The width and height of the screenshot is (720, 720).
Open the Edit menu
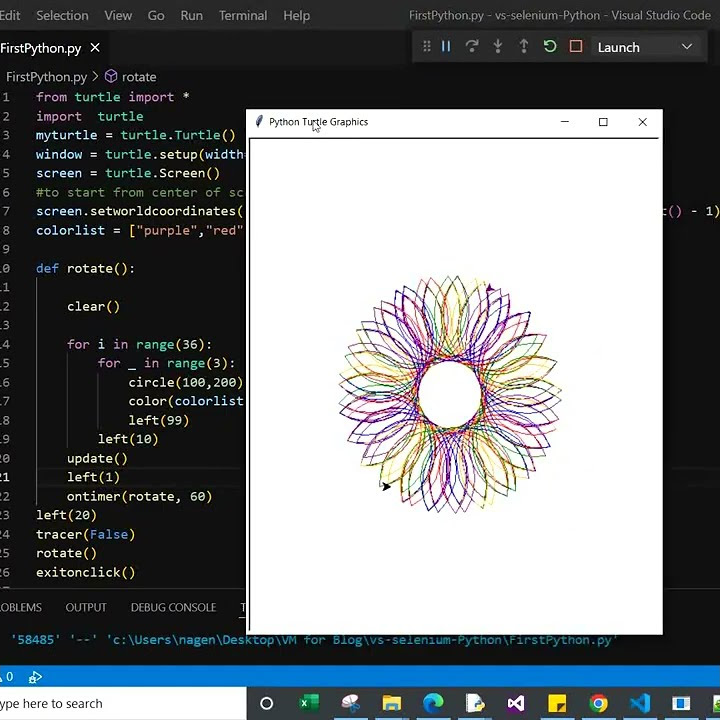pyautogui.click(x=10, y=16)
